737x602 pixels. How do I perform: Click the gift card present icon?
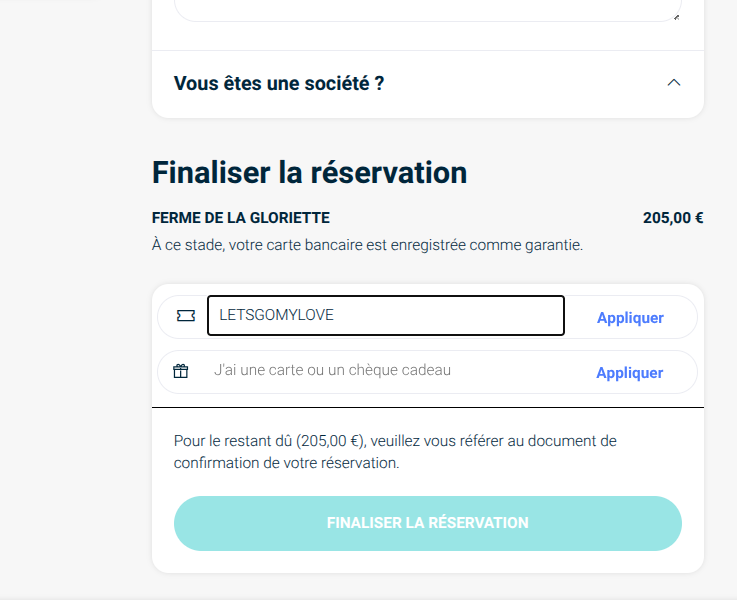[x=181, y=372]
